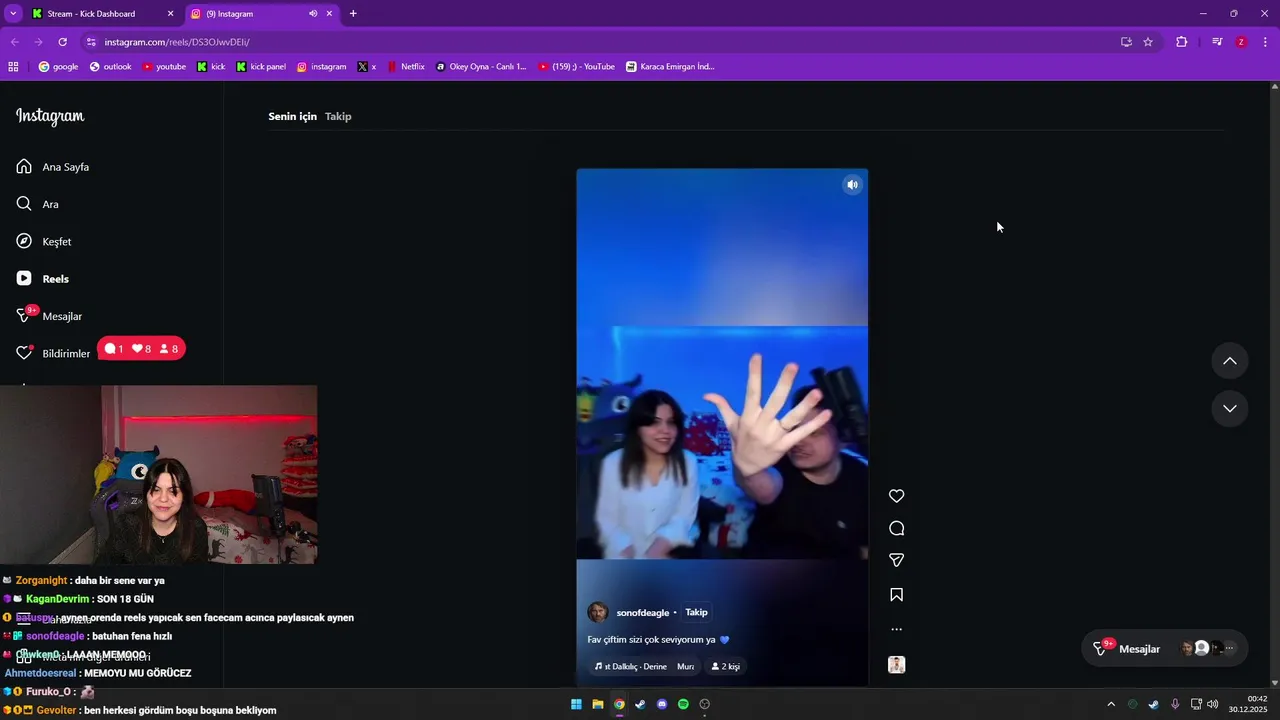Open Karaca Emirgan bookmark

[x=670, y=67]
